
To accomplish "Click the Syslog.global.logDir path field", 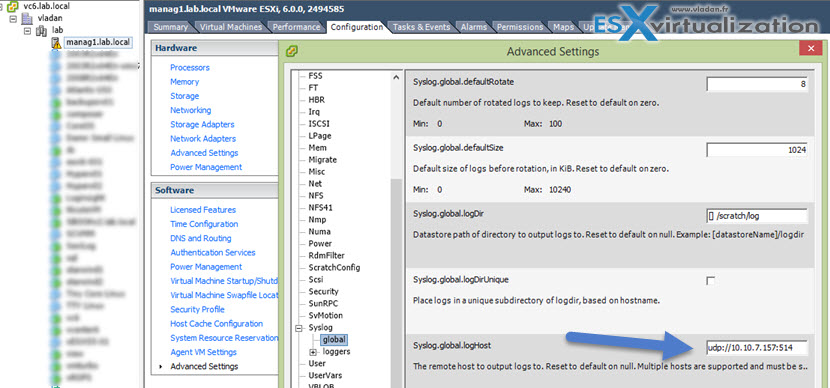I will pyautogui.click(x=757, y=216).
